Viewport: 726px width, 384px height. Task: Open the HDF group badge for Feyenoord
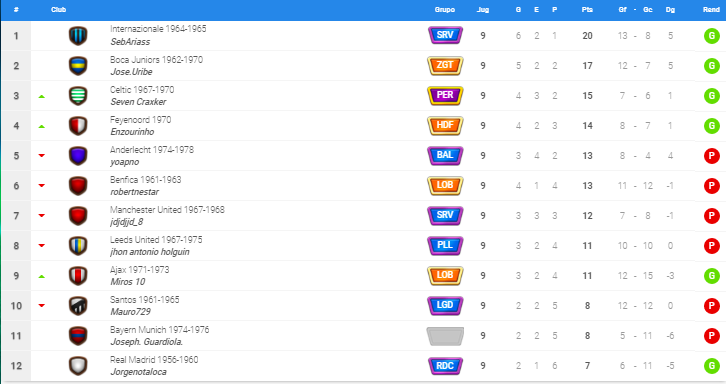pos(445,126)
